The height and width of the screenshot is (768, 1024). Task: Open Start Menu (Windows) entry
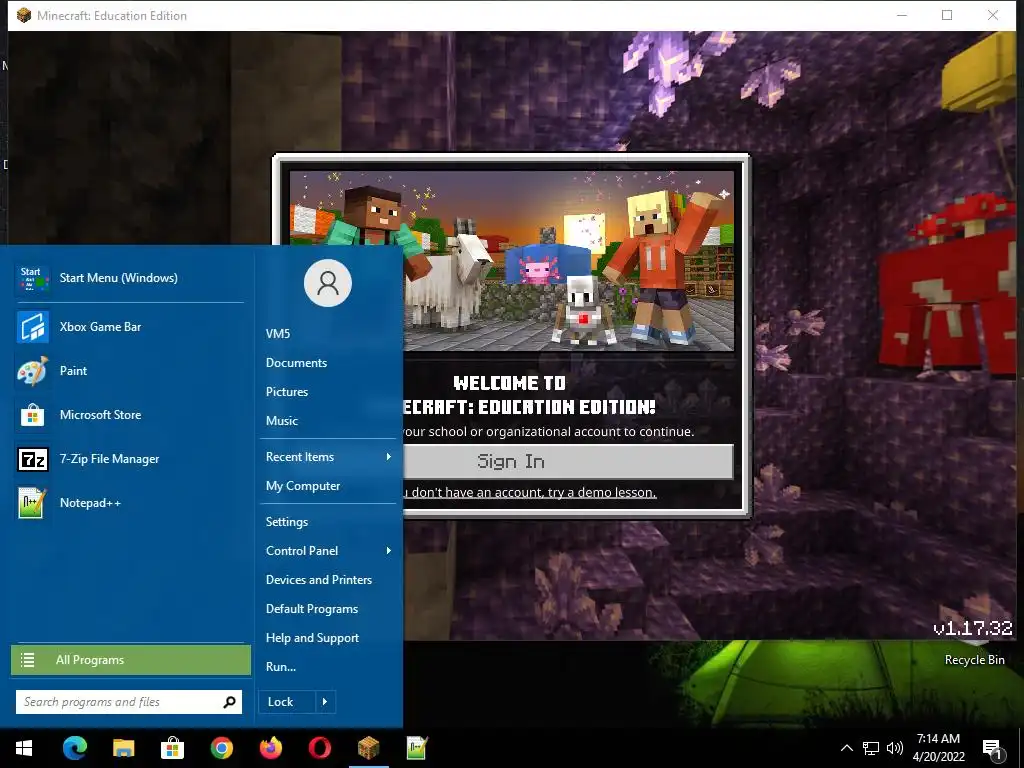point(129,278)
